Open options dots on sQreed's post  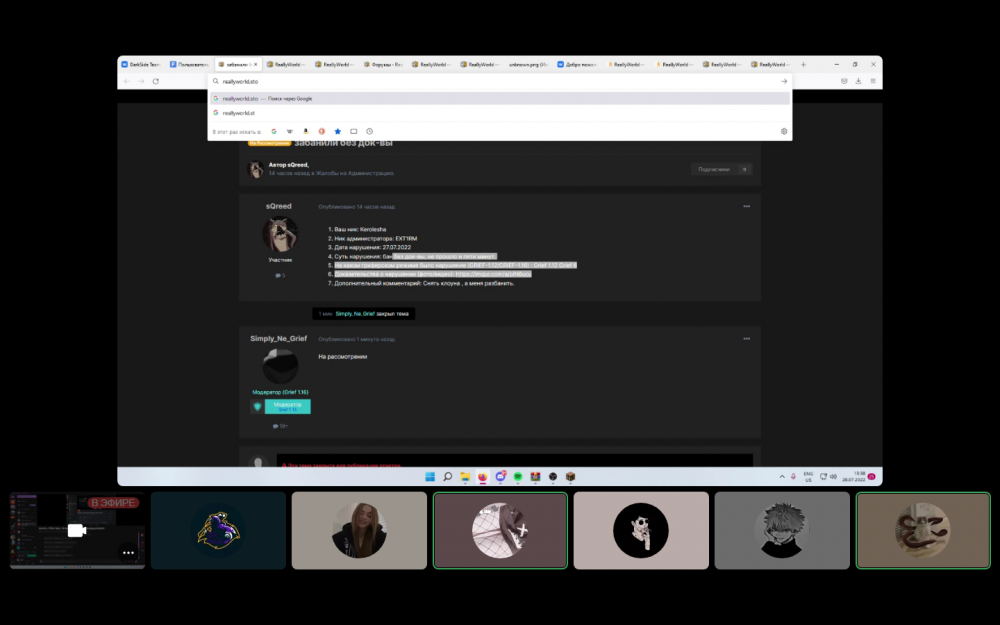[746, 207]
